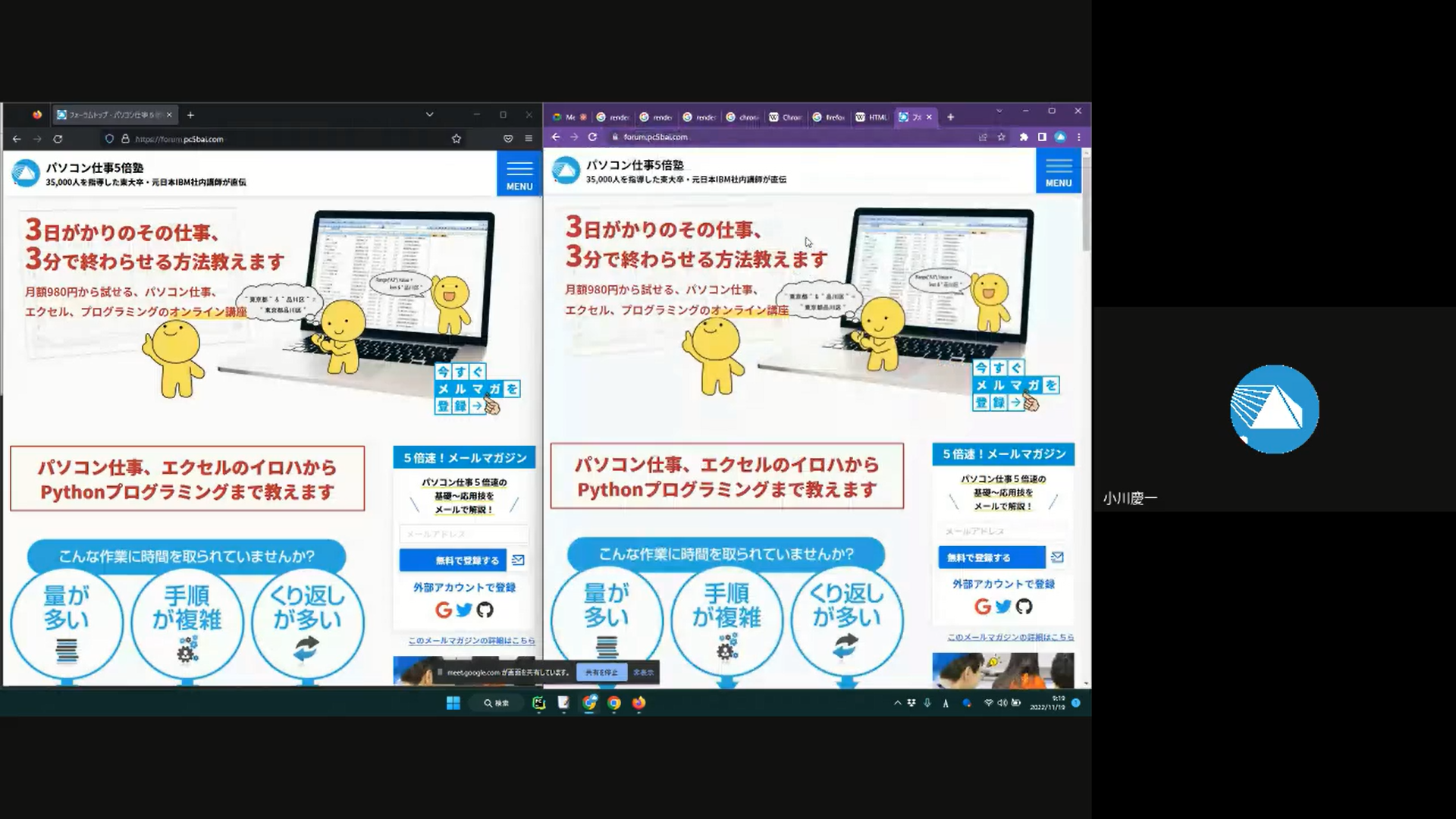The width and height of the screenshot is (1456, 819).
Task: Toggle Chrome side panel button
Action: (x=1042, y=137)
